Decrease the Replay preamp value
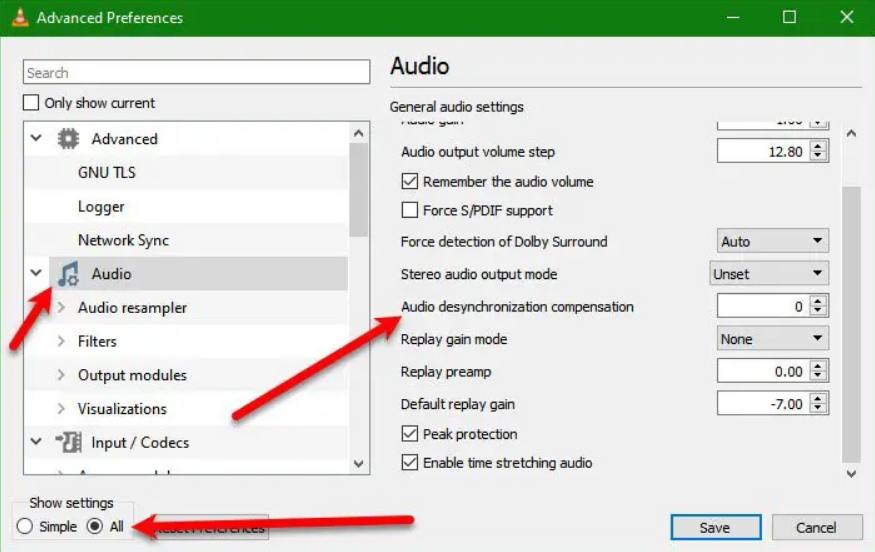The height and width of the screenshot is (552, 875). tap(818, 376)
